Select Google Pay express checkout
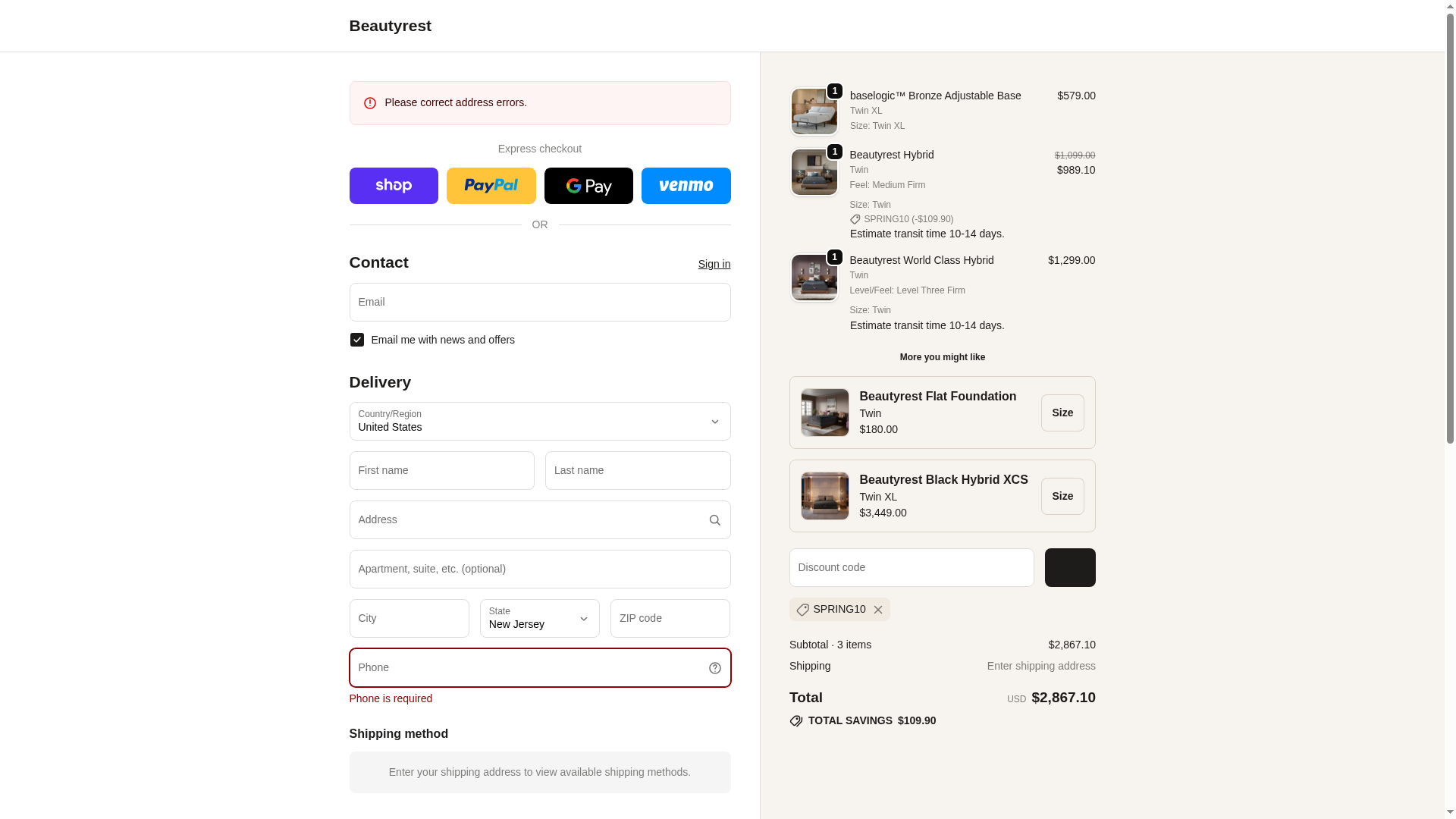The width and height of the screenshot is (1456, 819). pos(588,186)
